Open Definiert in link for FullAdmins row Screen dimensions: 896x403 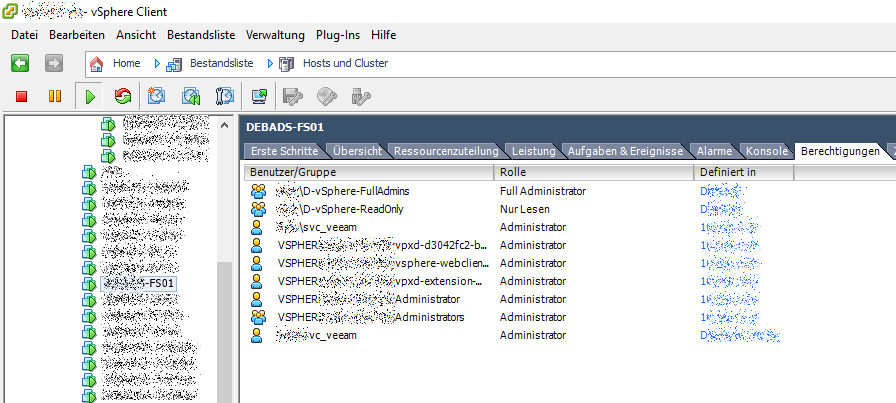pyautogui.click(x=721, y=191)
